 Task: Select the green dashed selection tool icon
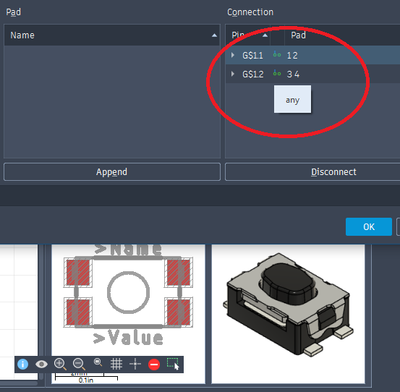click(x=173, y=364)
